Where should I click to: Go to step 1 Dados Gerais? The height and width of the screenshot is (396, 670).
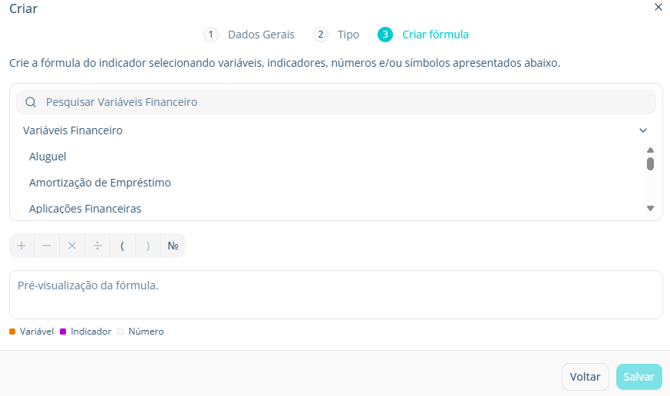[x=249, y=35]
